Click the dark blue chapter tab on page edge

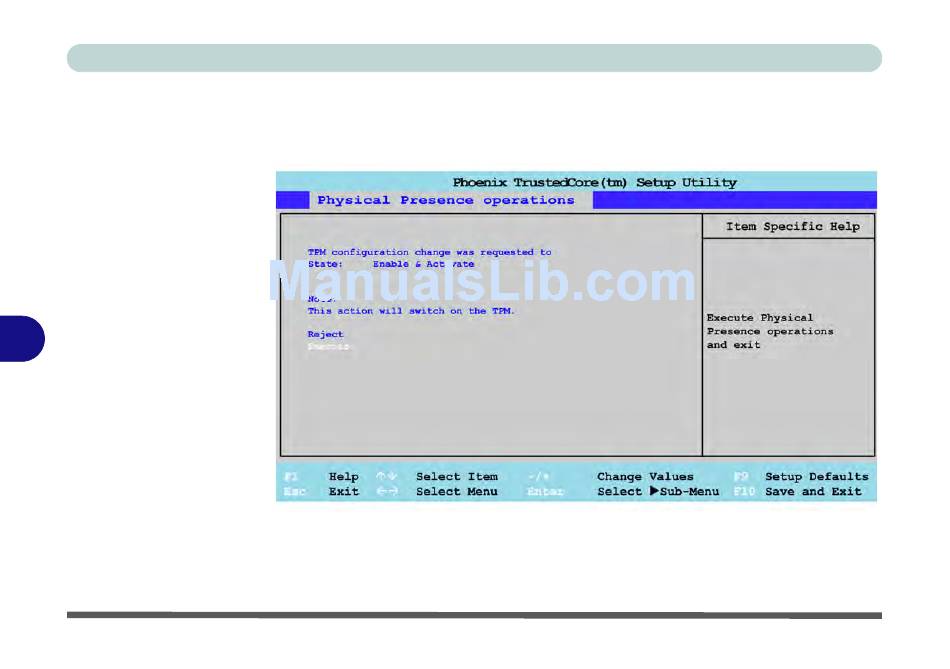[22, 338]
